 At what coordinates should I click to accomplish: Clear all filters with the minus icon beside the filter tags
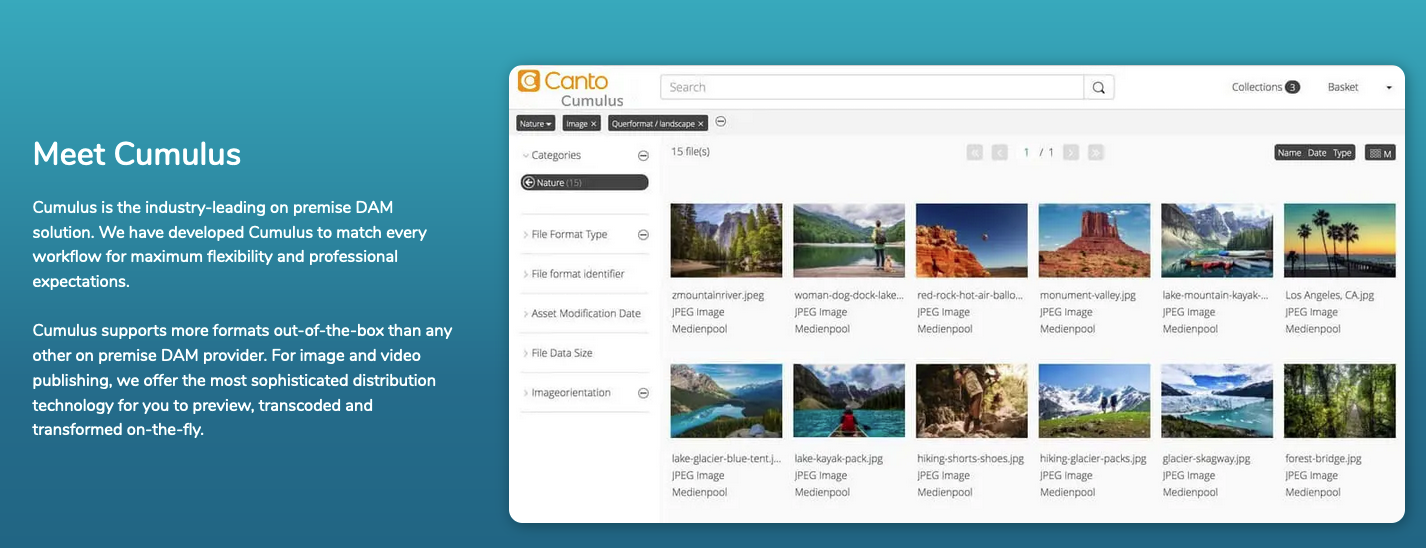click(x=721, y=122)
